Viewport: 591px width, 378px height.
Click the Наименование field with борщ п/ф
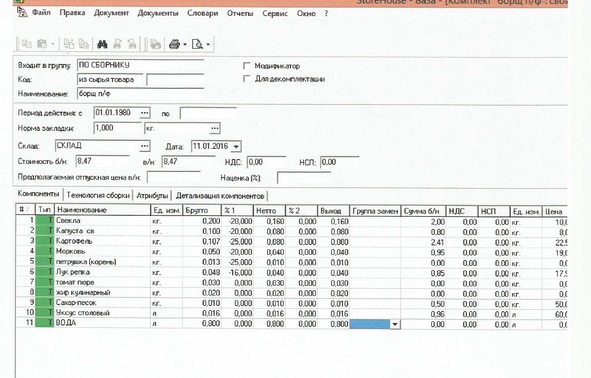[141, 93]
